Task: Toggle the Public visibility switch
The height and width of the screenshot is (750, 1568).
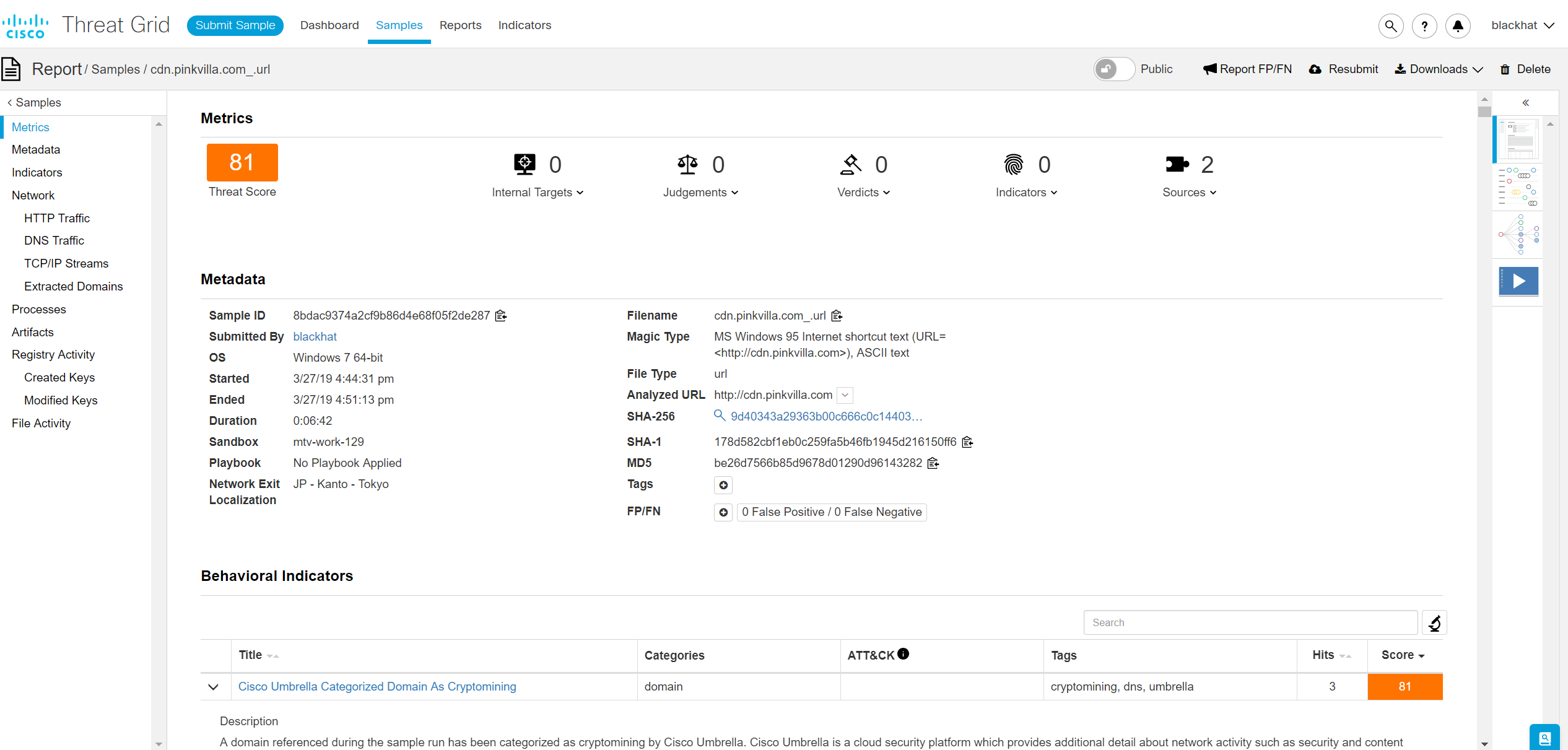Action: point(1113,69)
